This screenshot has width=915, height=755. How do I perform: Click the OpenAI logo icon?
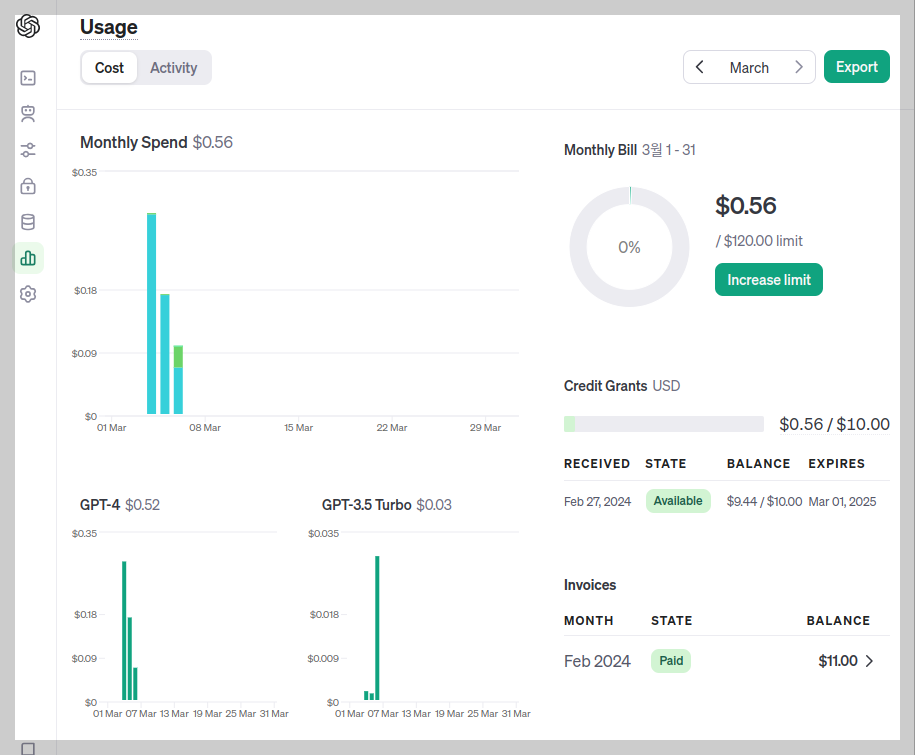pyautogui.click(x=28, y=26)
